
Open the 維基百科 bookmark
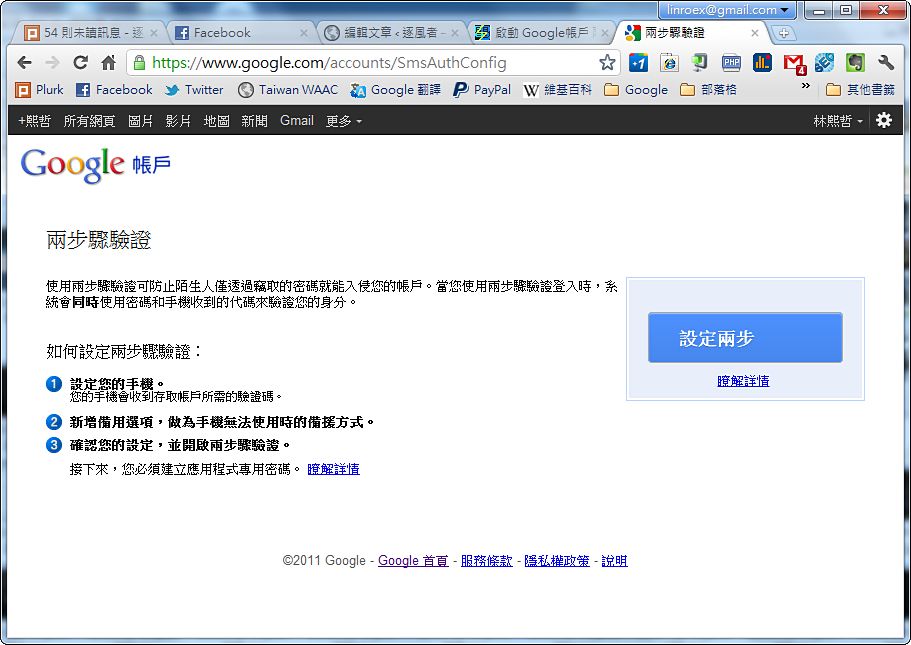pyautogui.click(x=558, y=89)
